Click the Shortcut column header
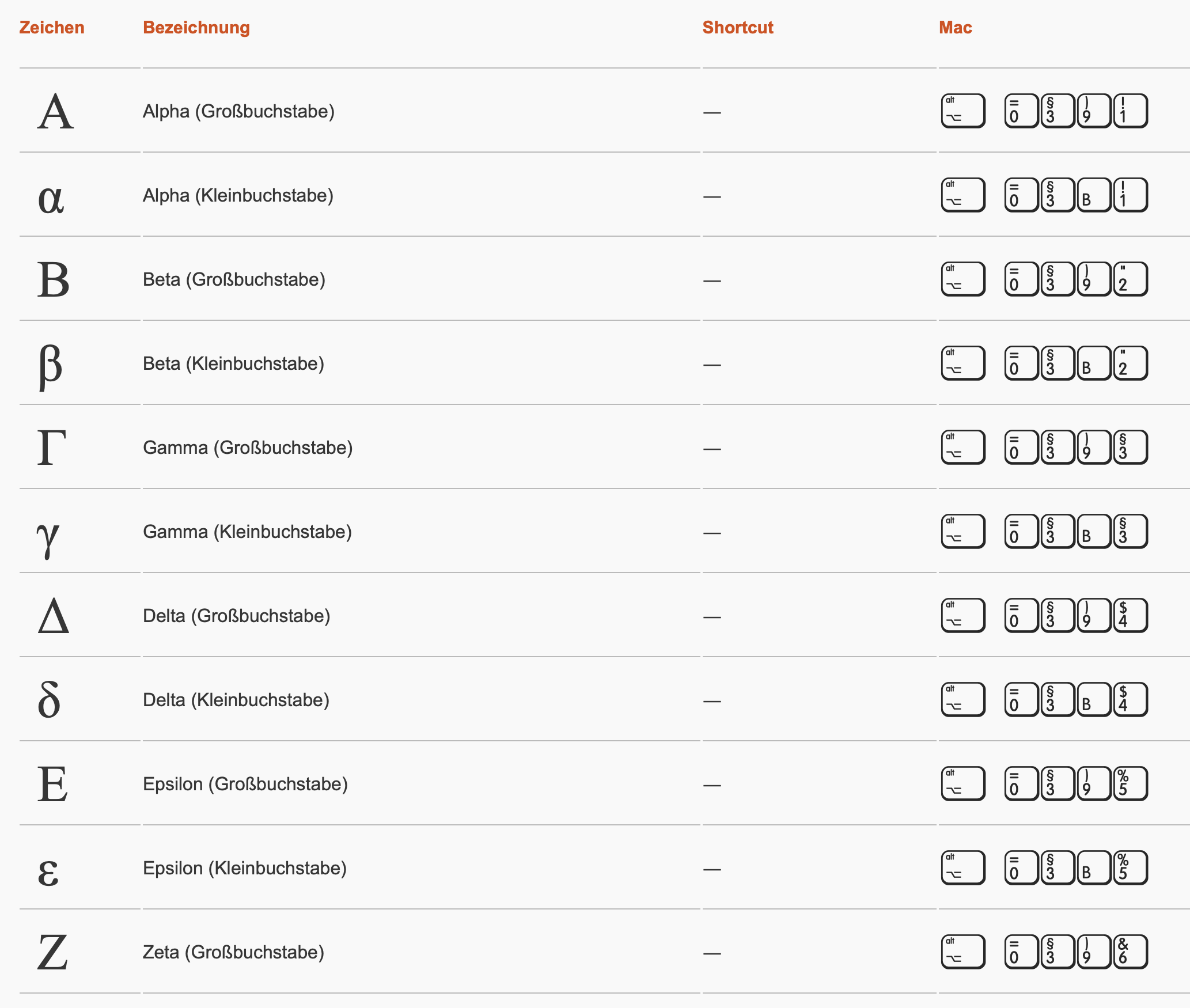 (738, 28)
